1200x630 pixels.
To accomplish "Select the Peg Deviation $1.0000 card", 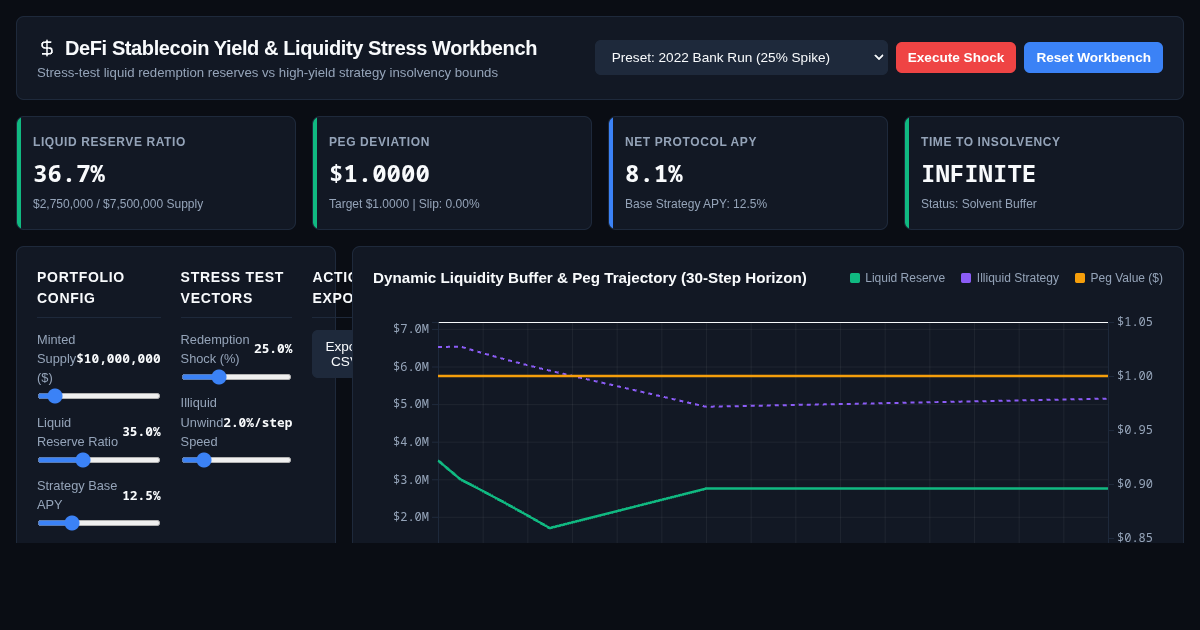I will point(452,173).
